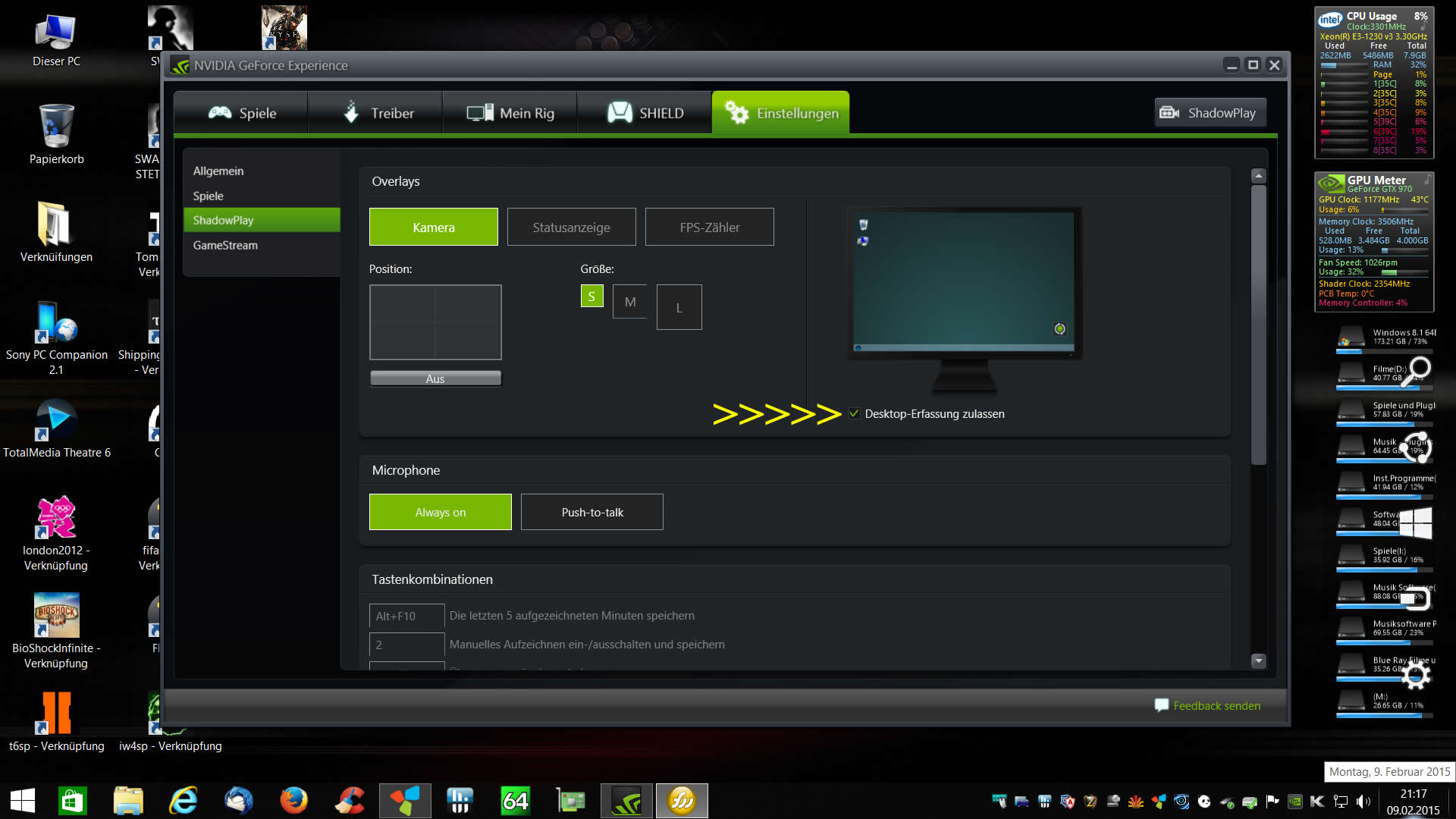Screen dimensions: 1456x819
Task: Click the Alt+F10 hotkey field
Action: pos(406,616)
